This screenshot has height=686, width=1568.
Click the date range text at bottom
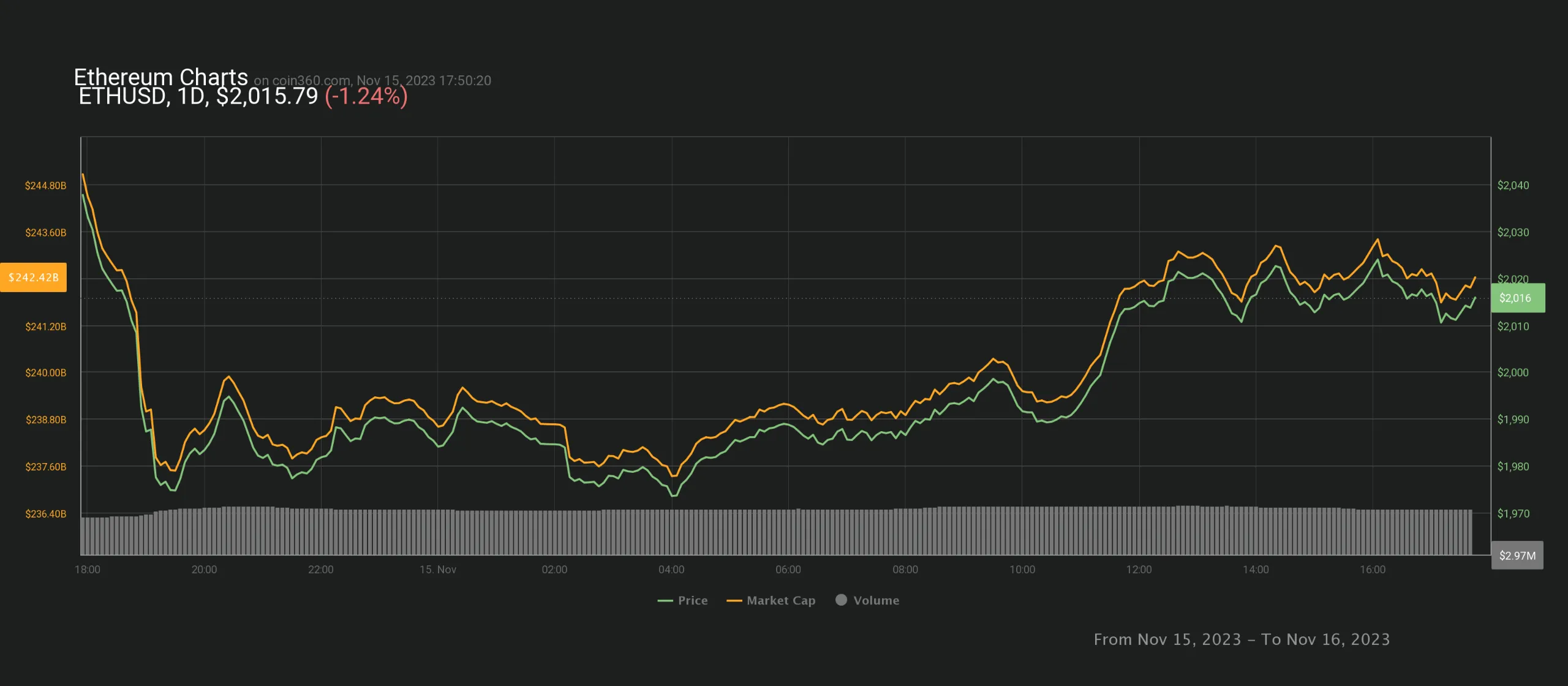pos(1242,639)
